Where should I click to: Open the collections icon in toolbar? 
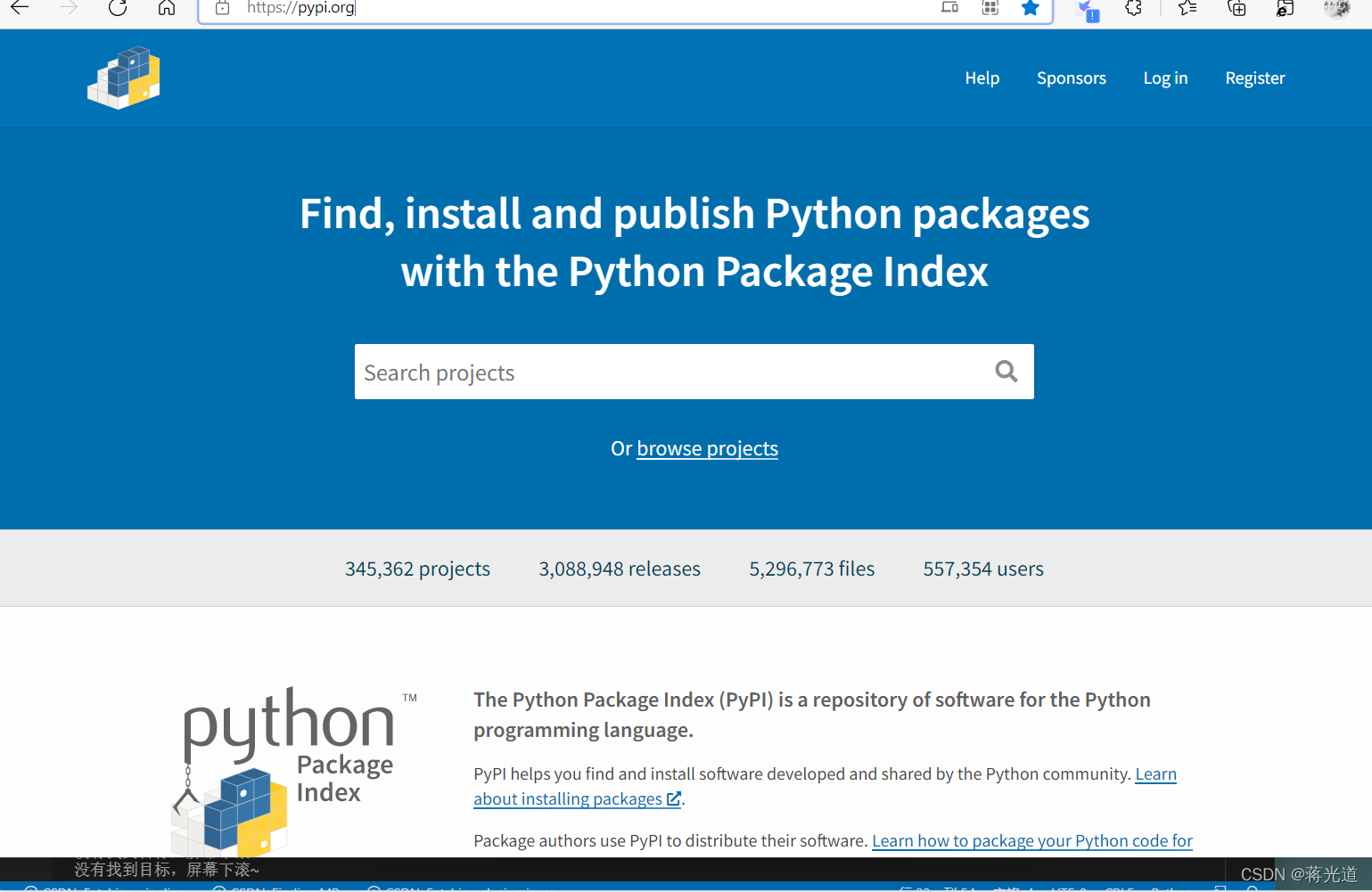(x=1236, y=8)
